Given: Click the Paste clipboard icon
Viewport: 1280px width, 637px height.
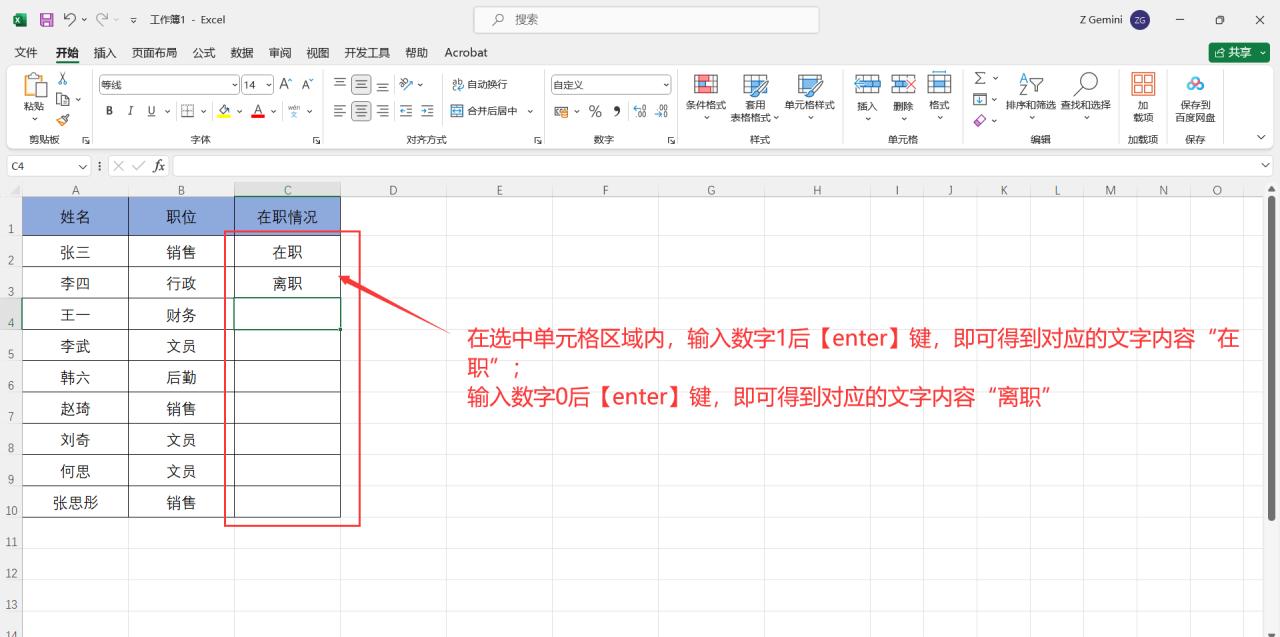Looking at the screenshot, I should (34, 87).
